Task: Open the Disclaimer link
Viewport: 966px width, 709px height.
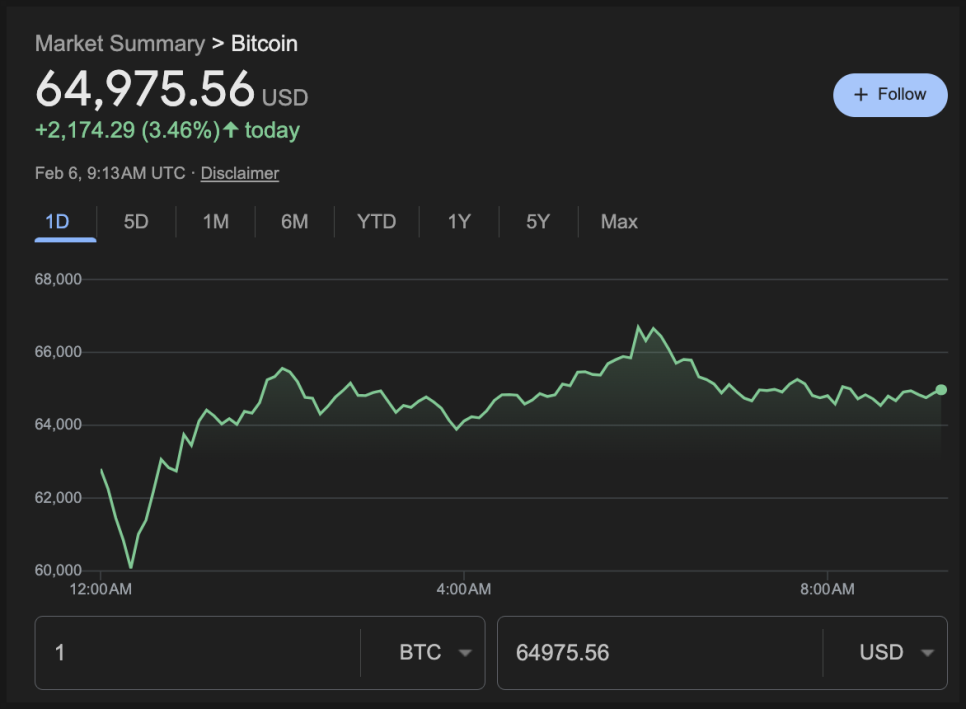Action: [x=239, y=173]
